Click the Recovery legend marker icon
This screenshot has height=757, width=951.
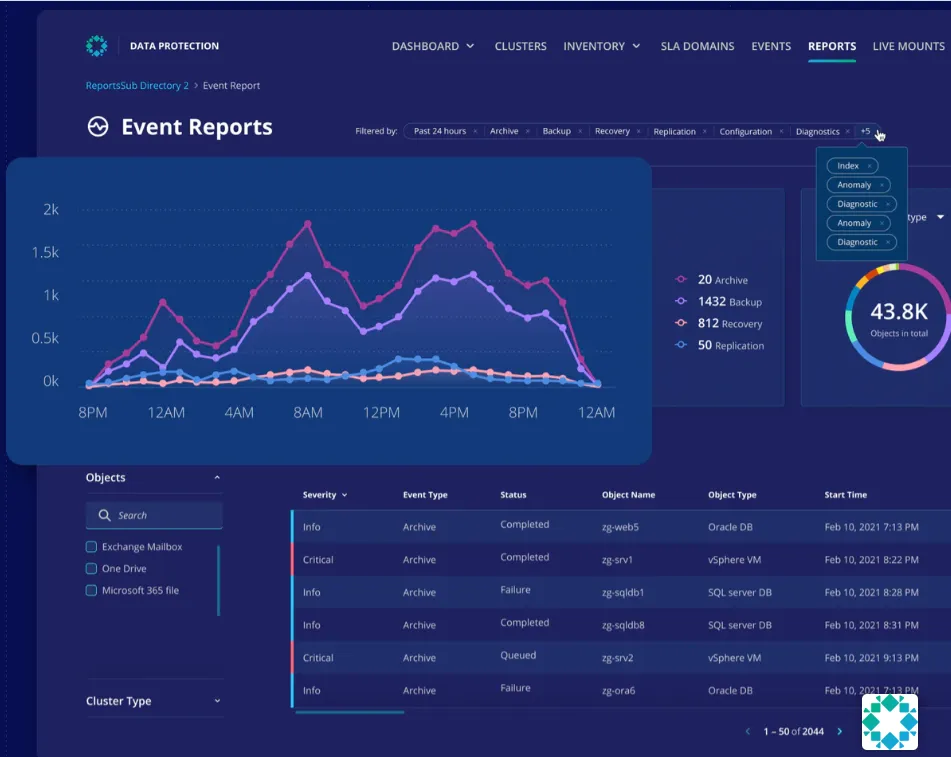tap(681, 323)
